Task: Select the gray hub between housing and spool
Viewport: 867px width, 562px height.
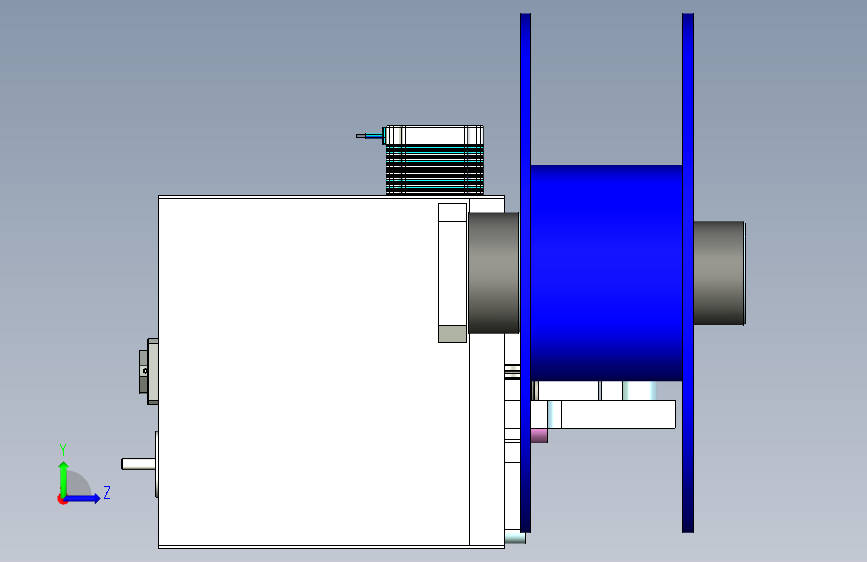Action: coord(494,273)
